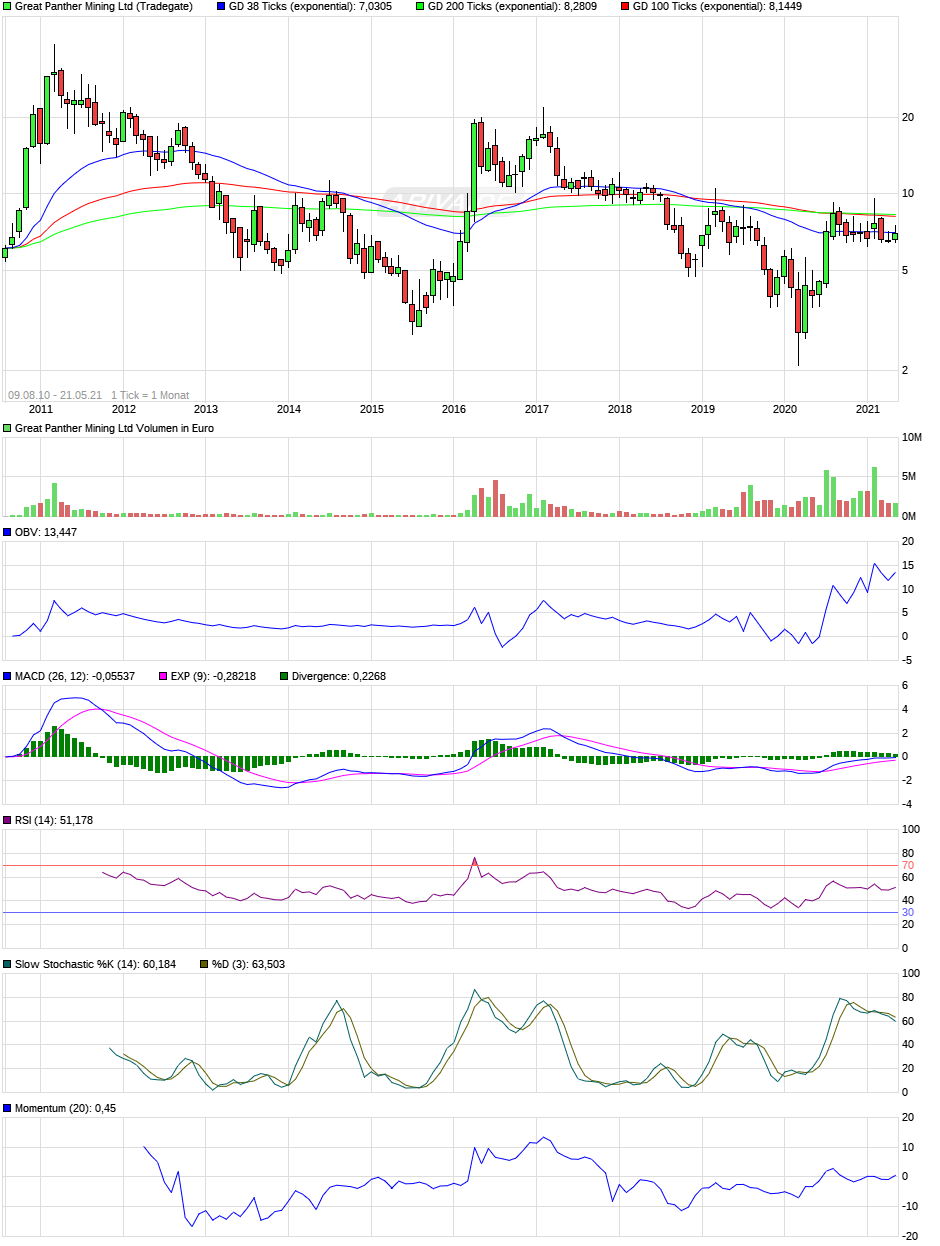The image size is (940, 1246).
Task: Click the 'GD 100 Ticks (exponential): 8,1449' label
Action: (717, 6)
